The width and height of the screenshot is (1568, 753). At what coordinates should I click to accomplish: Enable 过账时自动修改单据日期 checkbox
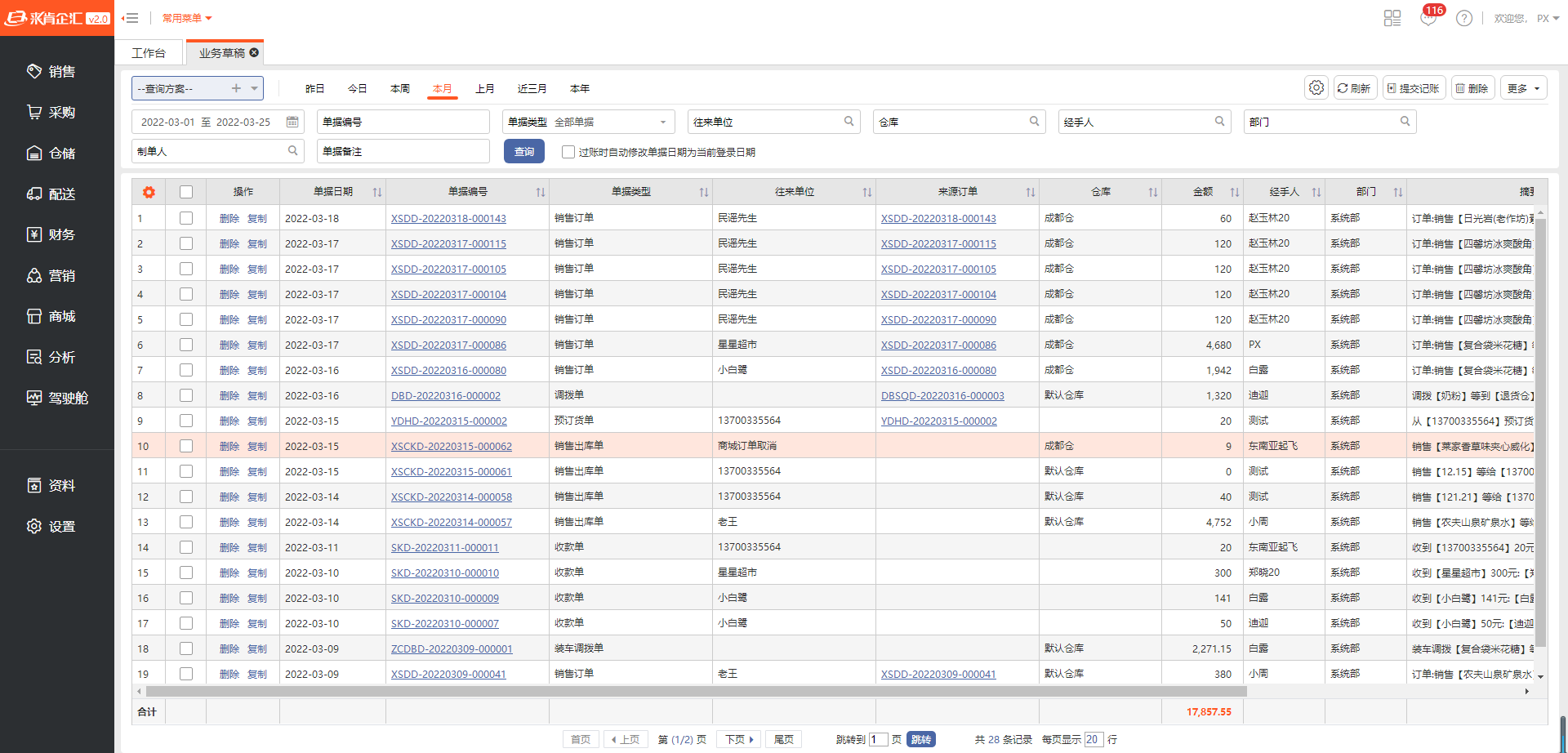pos(568,152)
